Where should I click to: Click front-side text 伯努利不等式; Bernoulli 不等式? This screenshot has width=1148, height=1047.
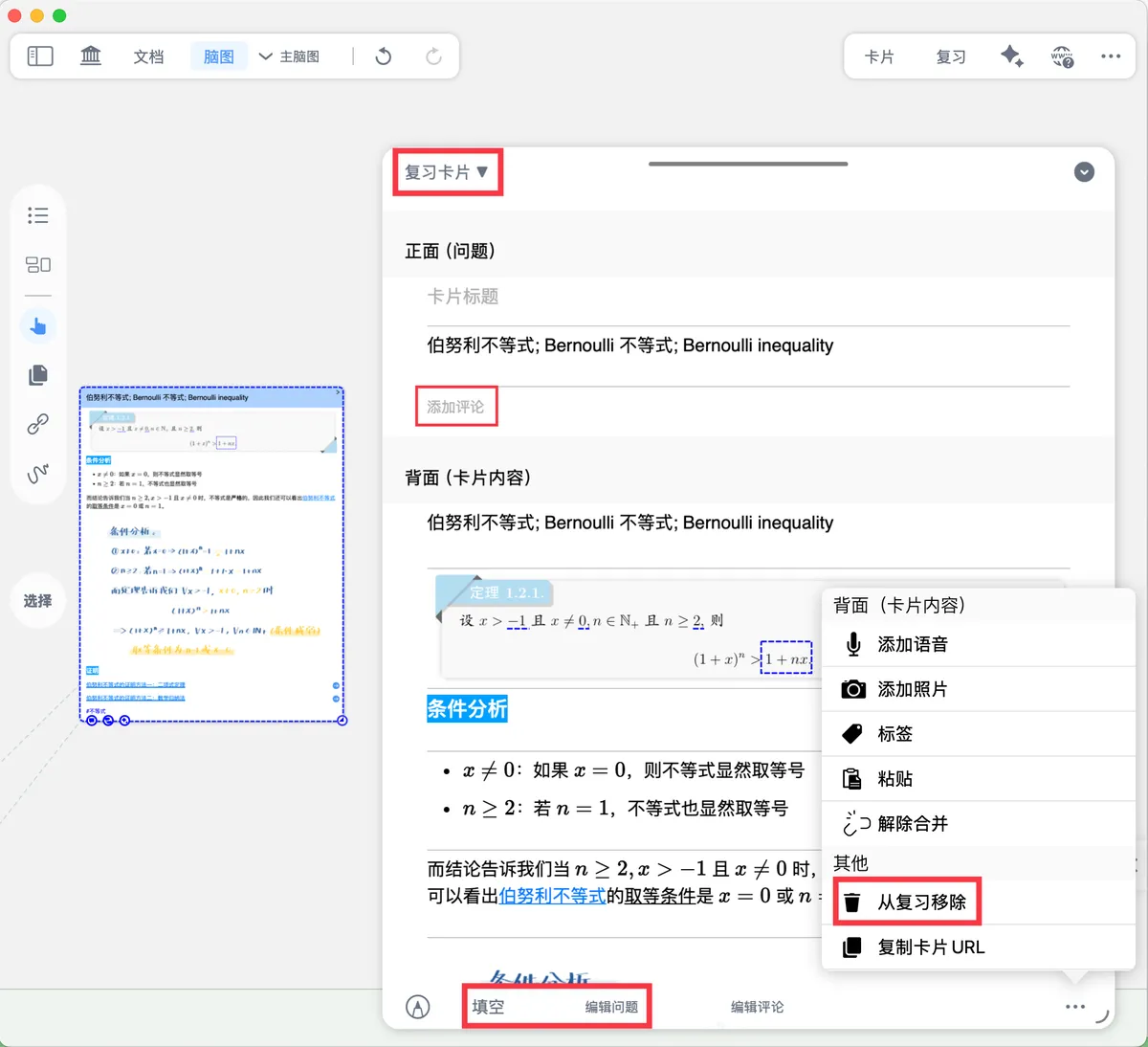pos(630,345)
